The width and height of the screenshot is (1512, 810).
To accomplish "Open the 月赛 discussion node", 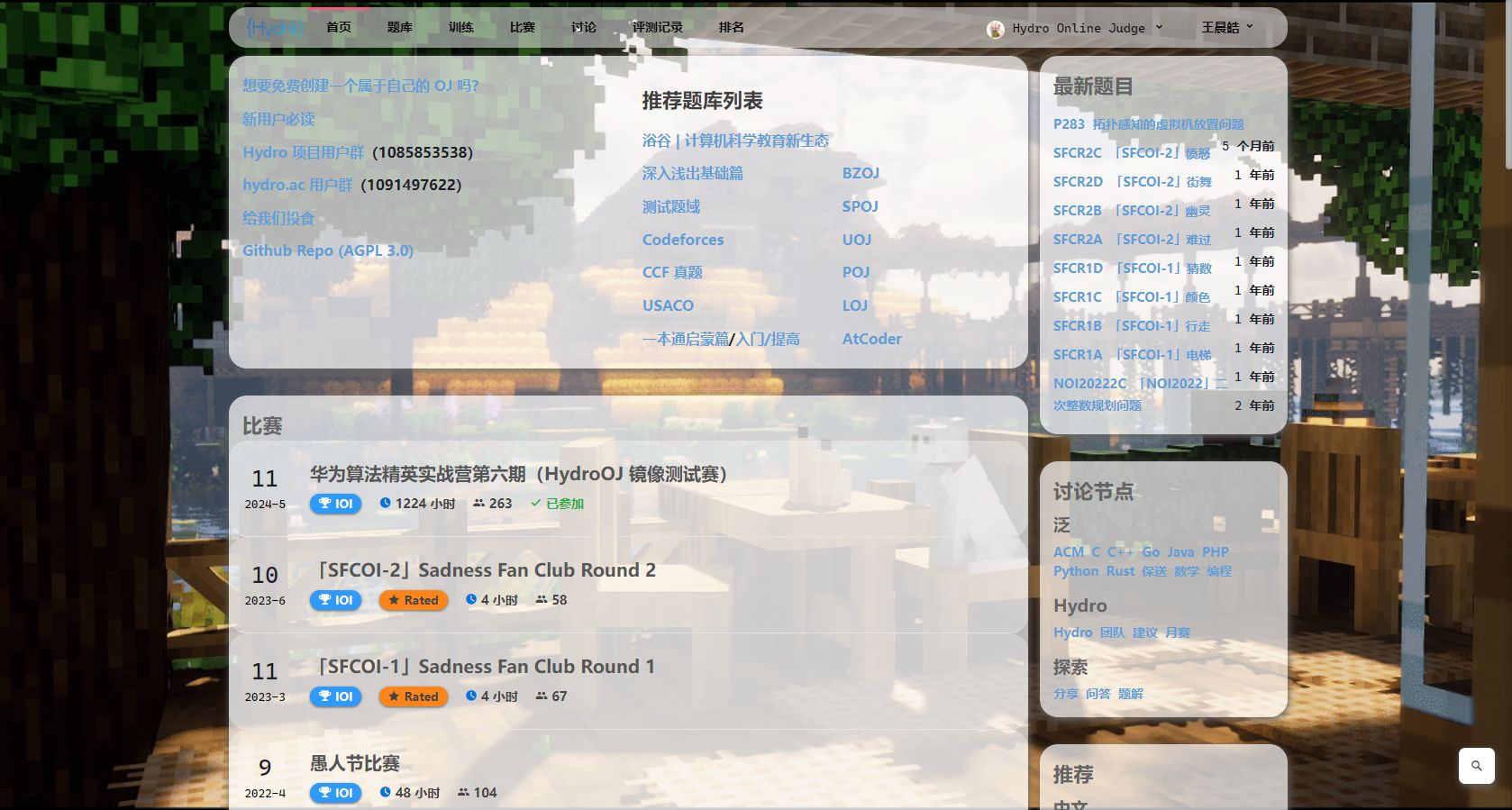I will (x=1178, y=633).
